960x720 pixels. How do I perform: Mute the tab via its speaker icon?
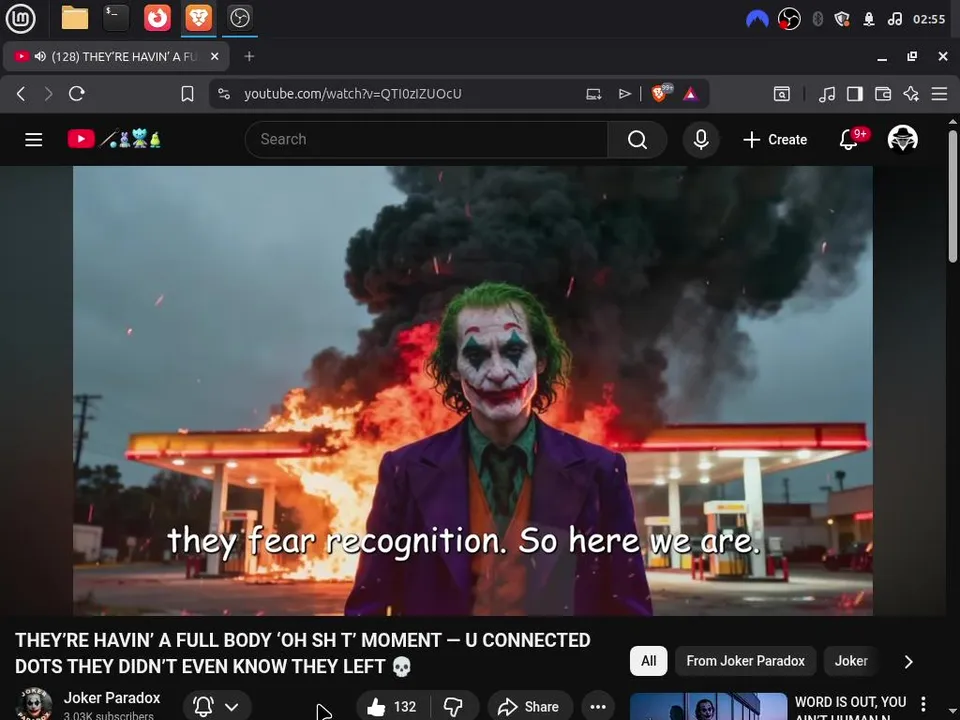click(x=40, y=56)
